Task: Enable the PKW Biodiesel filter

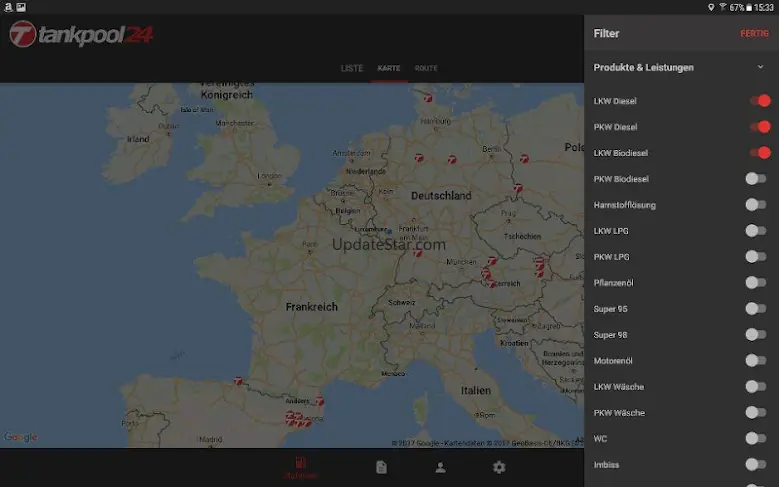Action: pyautogui.click(x=756, y=178)
